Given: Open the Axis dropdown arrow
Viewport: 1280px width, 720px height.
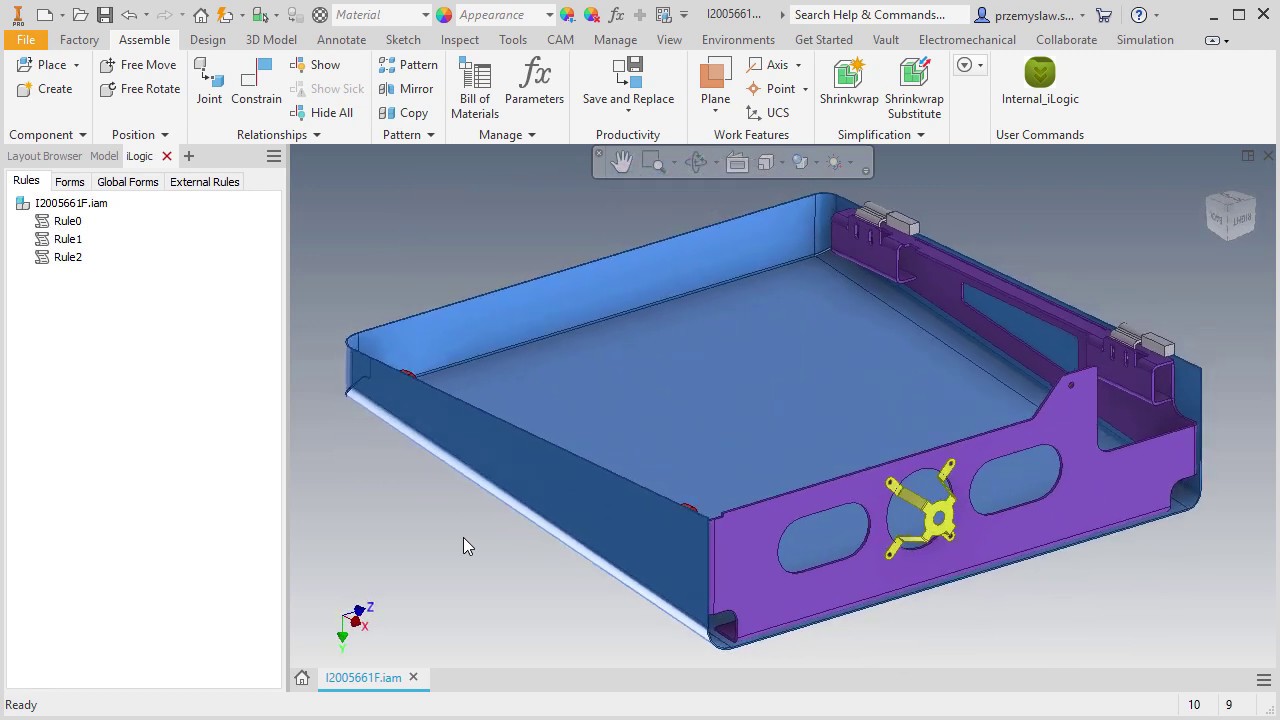Looking at the screenshot, I should tap(798, 65).
